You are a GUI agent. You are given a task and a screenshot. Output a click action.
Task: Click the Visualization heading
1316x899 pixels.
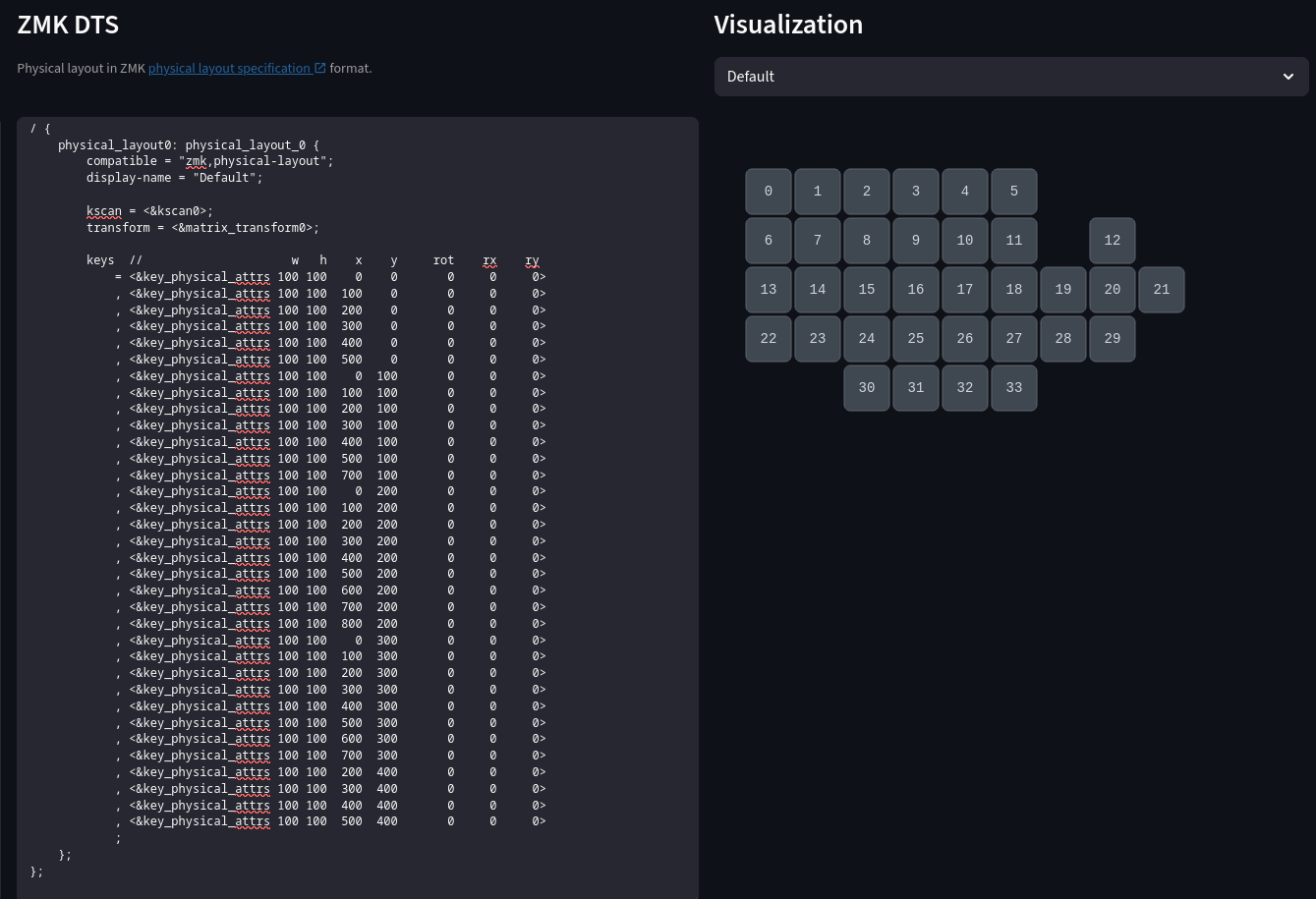coord(788,25)
